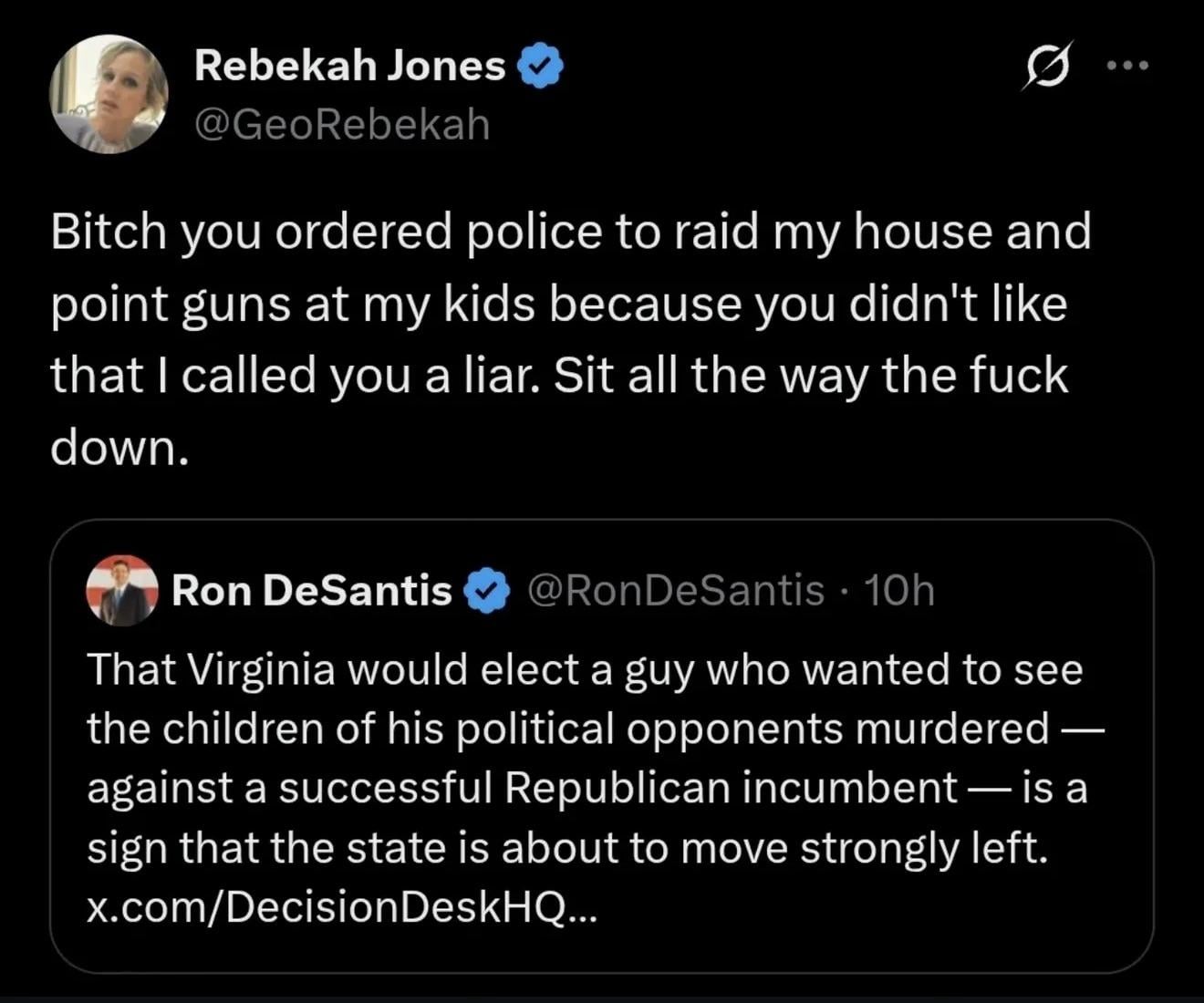Open Ron DeSantis's small profile avatar
This screenshot has width=1204, height=1003.
coord(122,591)
